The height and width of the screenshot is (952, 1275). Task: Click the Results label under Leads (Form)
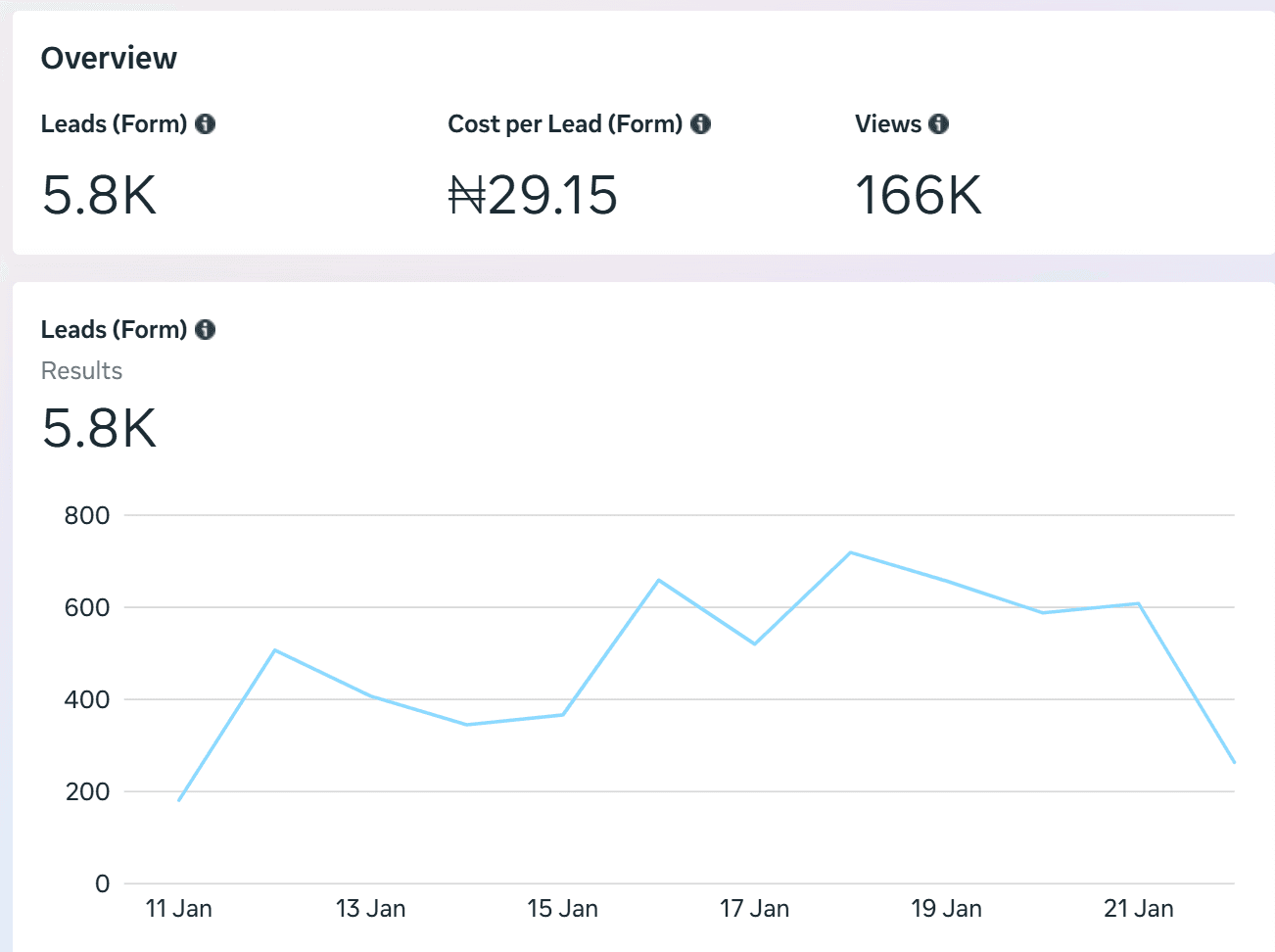(x=81, y=370)
